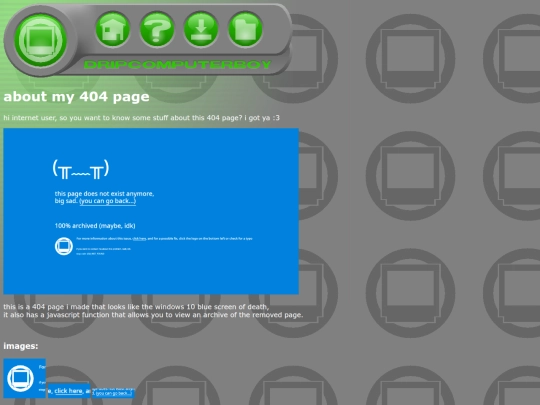Click 'this page does not exist anymore' text
The width and height of the screenshot is (540, 405).
[x=104, y=194]
